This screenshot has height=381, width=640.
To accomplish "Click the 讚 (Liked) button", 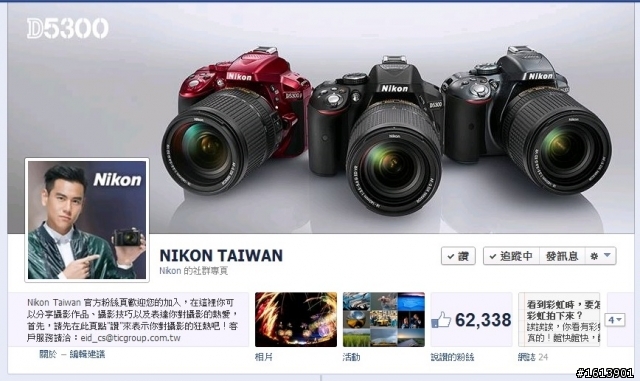I will 458,256.
